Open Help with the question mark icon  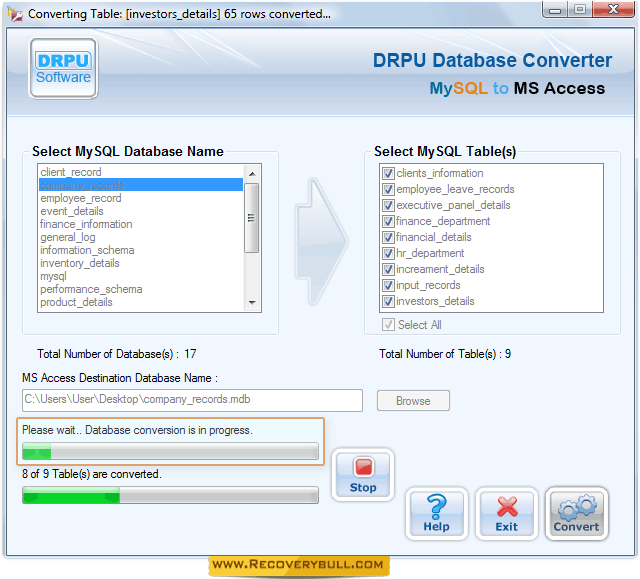click(436, 514)
